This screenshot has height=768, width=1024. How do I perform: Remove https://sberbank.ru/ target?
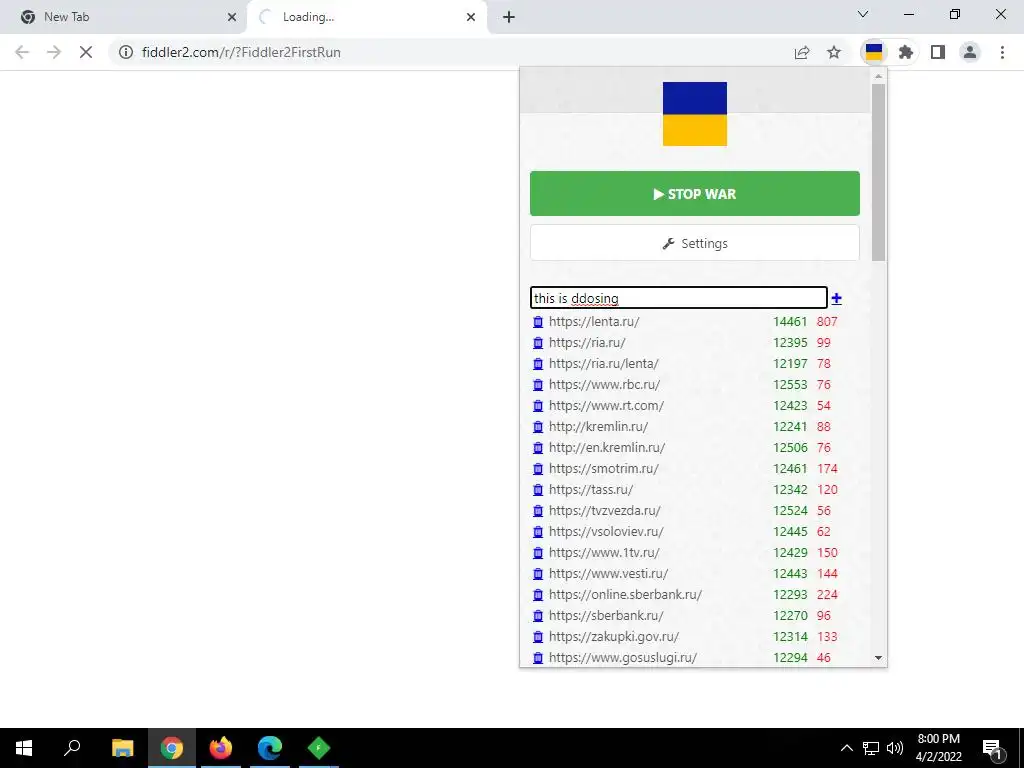point(538,616)
